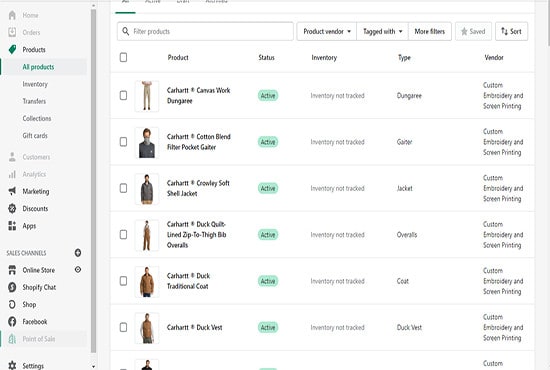The image size is (550, 370).
Task: Click the Discounts badge icon
Action: pos(12,208)
